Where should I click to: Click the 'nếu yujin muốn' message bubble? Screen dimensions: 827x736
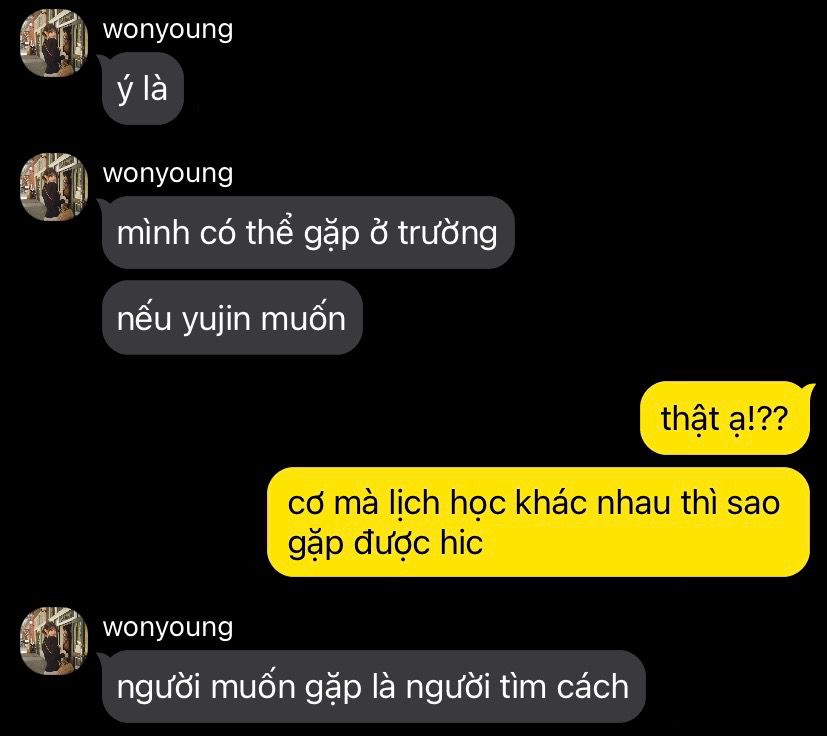(x=232, y=318)
